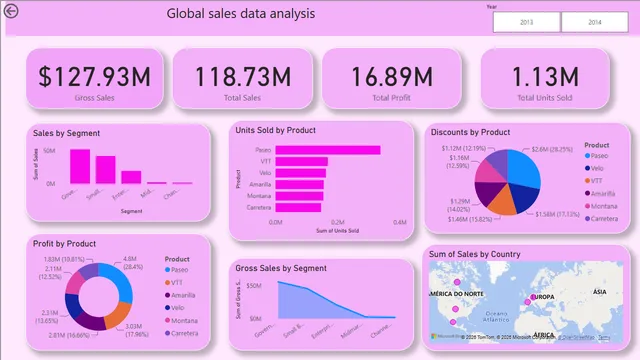This screenshot has width=640, height=360.
Task: Click the orange pie slice in Discounts by Product
Action: click(503, 202)
